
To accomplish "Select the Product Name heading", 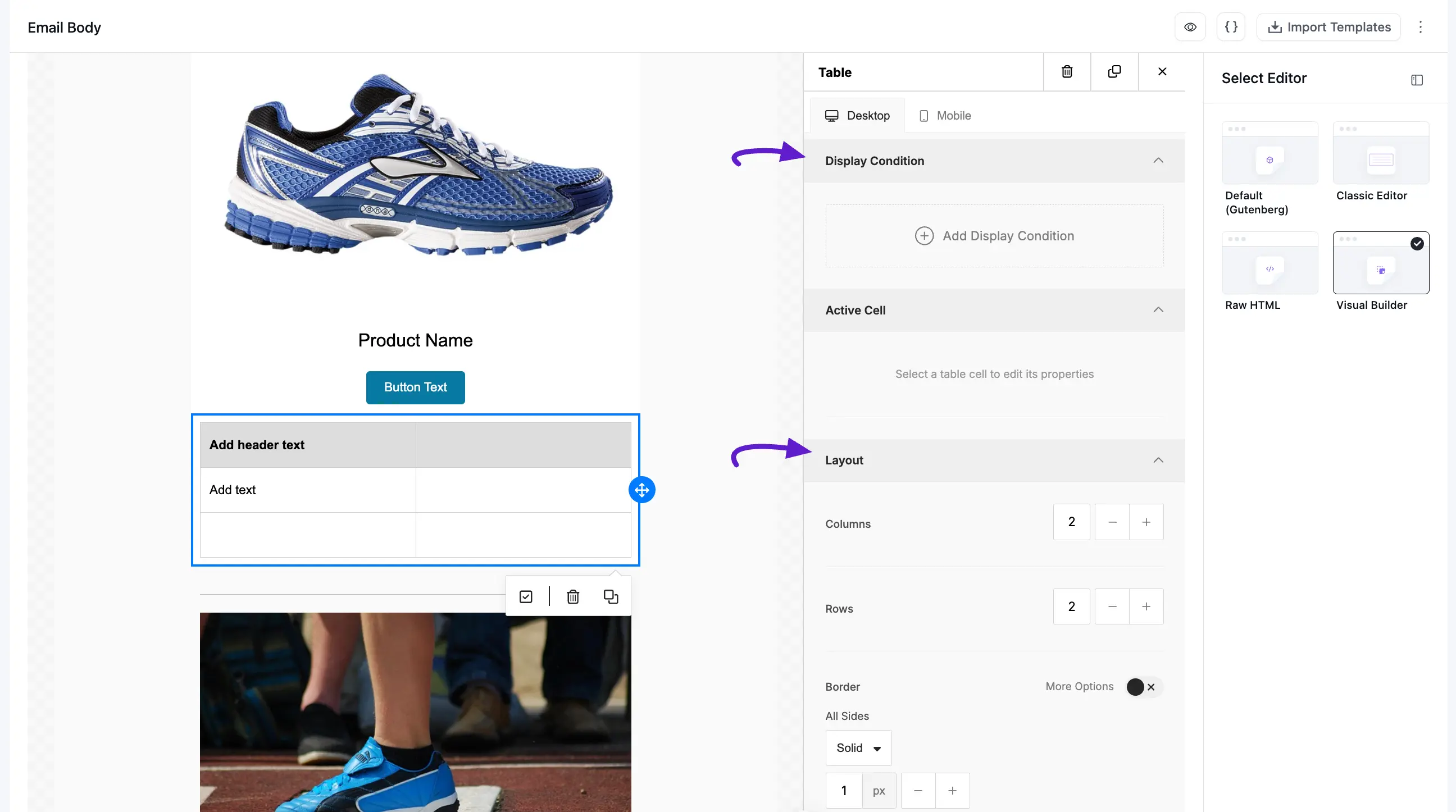I will point(416,340).
